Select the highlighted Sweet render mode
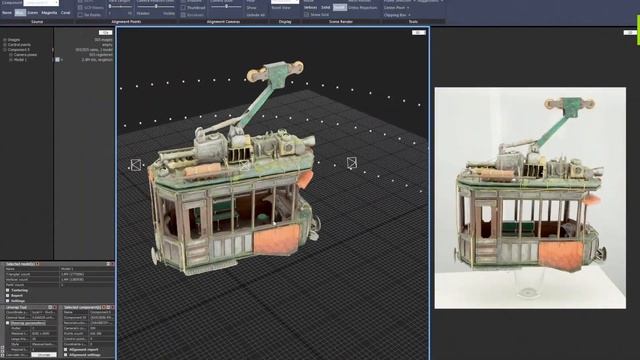Screen dimensions: 640x360 339,7
